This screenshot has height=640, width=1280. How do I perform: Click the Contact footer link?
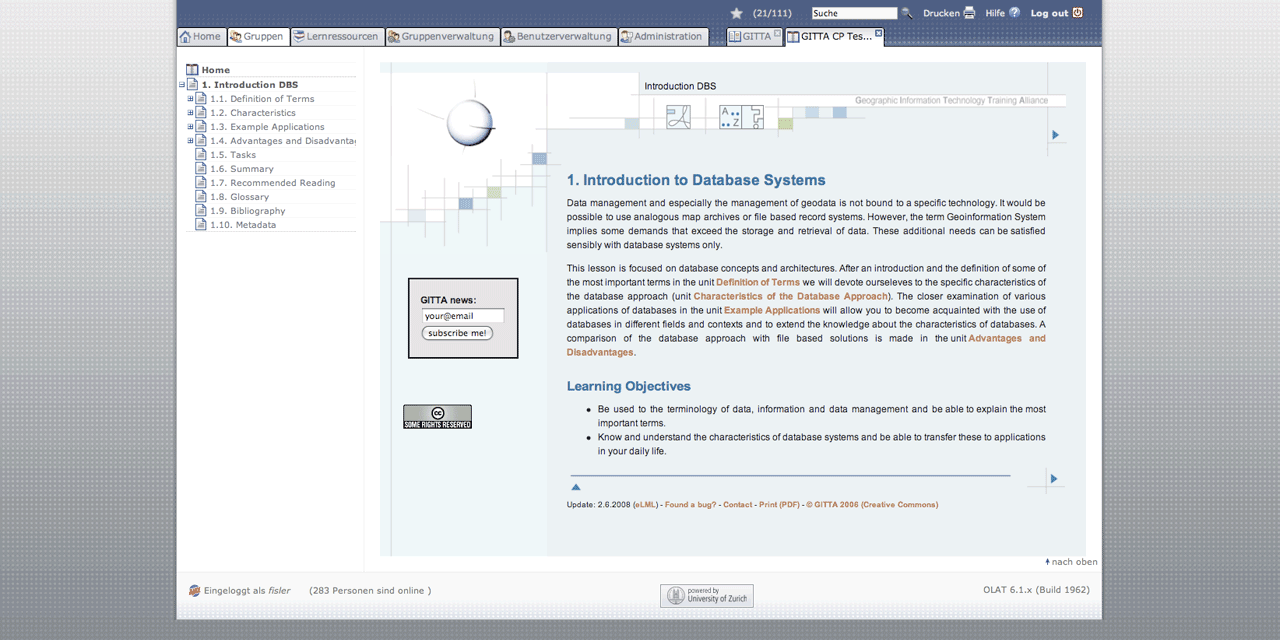tap(738, 505)
